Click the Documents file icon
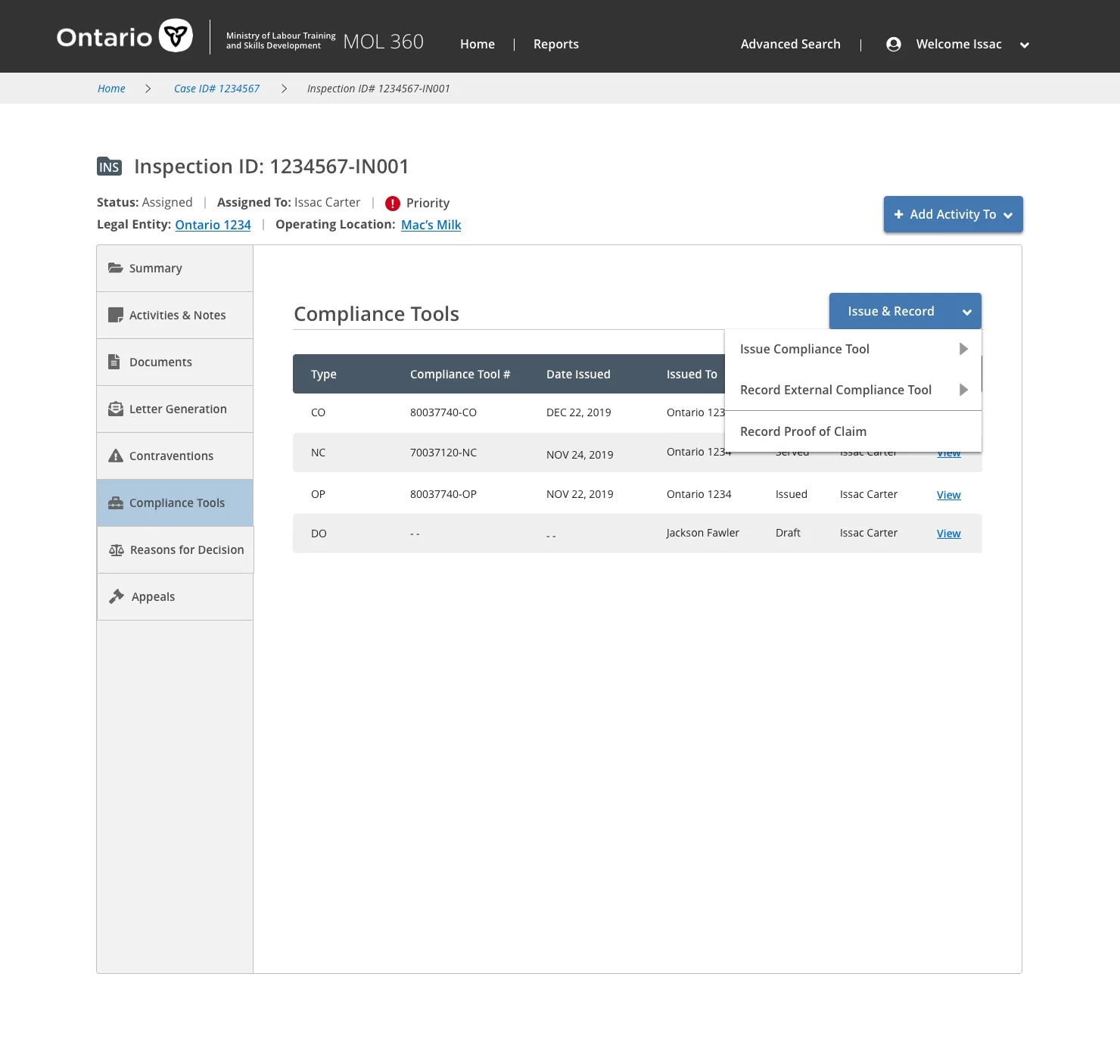The height and width of the screenshot is (1064, 1120). click(114, 362)
